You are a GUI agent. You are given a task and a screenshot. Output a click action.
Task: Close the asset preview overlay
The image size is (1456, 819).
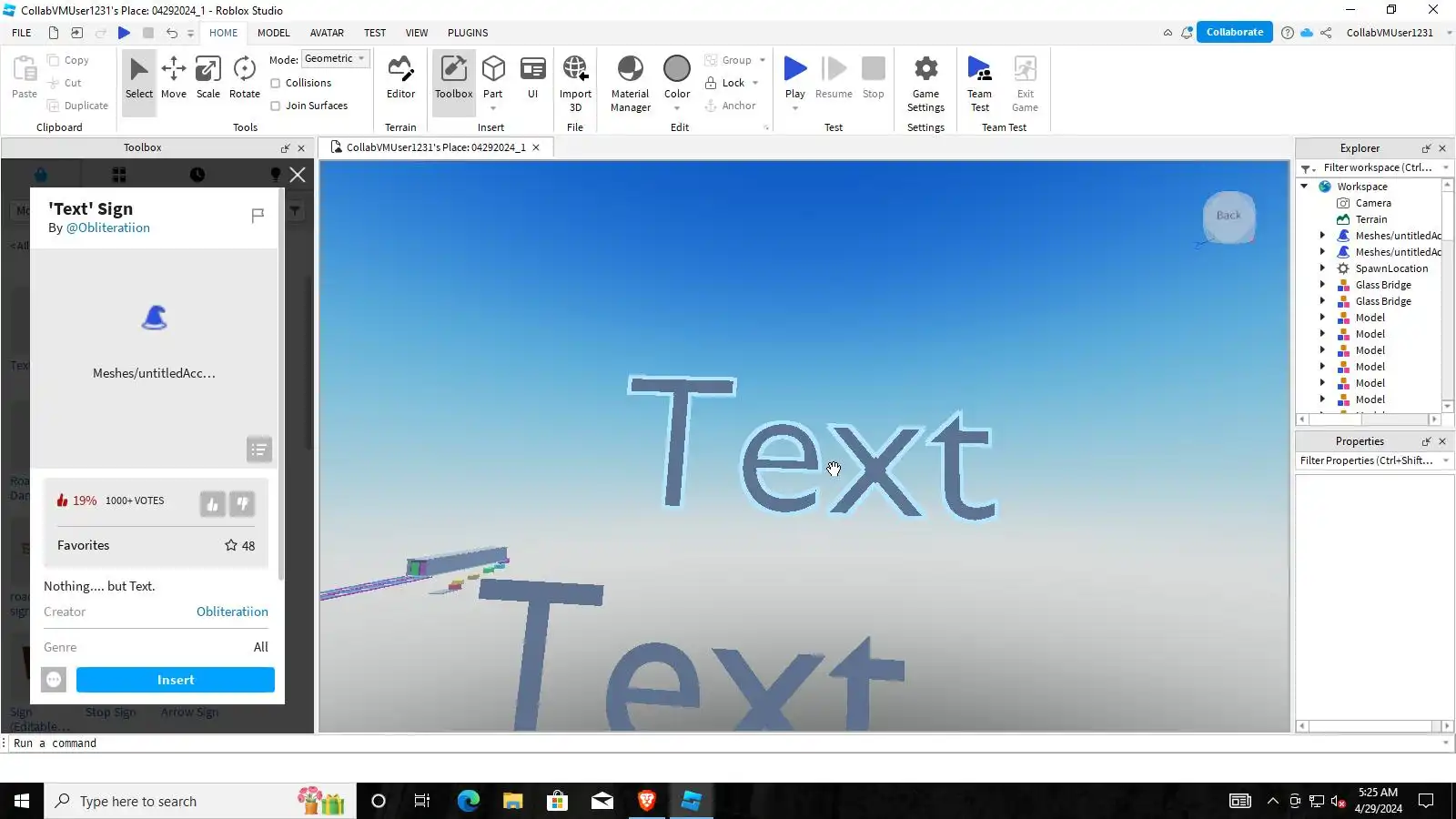click(x=298, y=175)
